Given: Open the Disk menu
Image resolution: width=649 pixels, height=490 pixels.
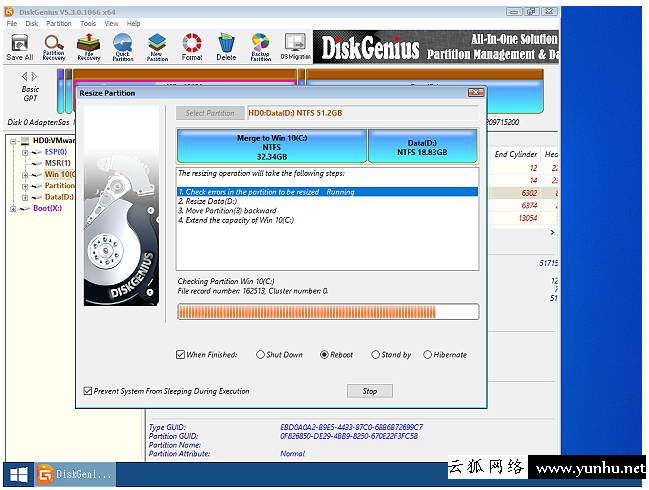Looking at the screenshot, I should pyautogui.click(x=31, y=24).
